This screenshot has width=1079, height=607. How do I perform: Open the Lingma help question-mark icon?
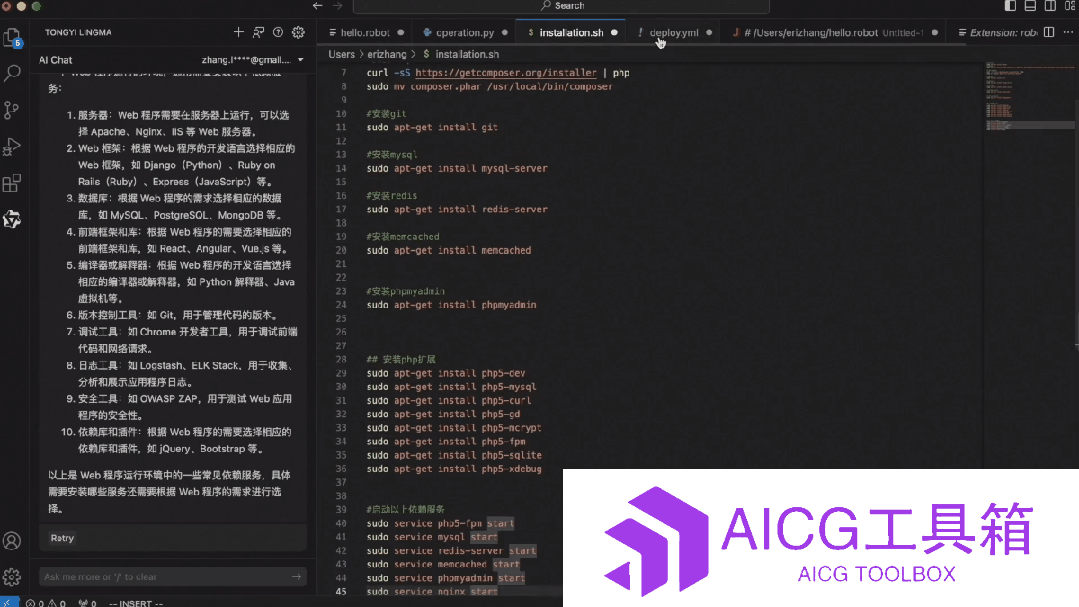278,32
